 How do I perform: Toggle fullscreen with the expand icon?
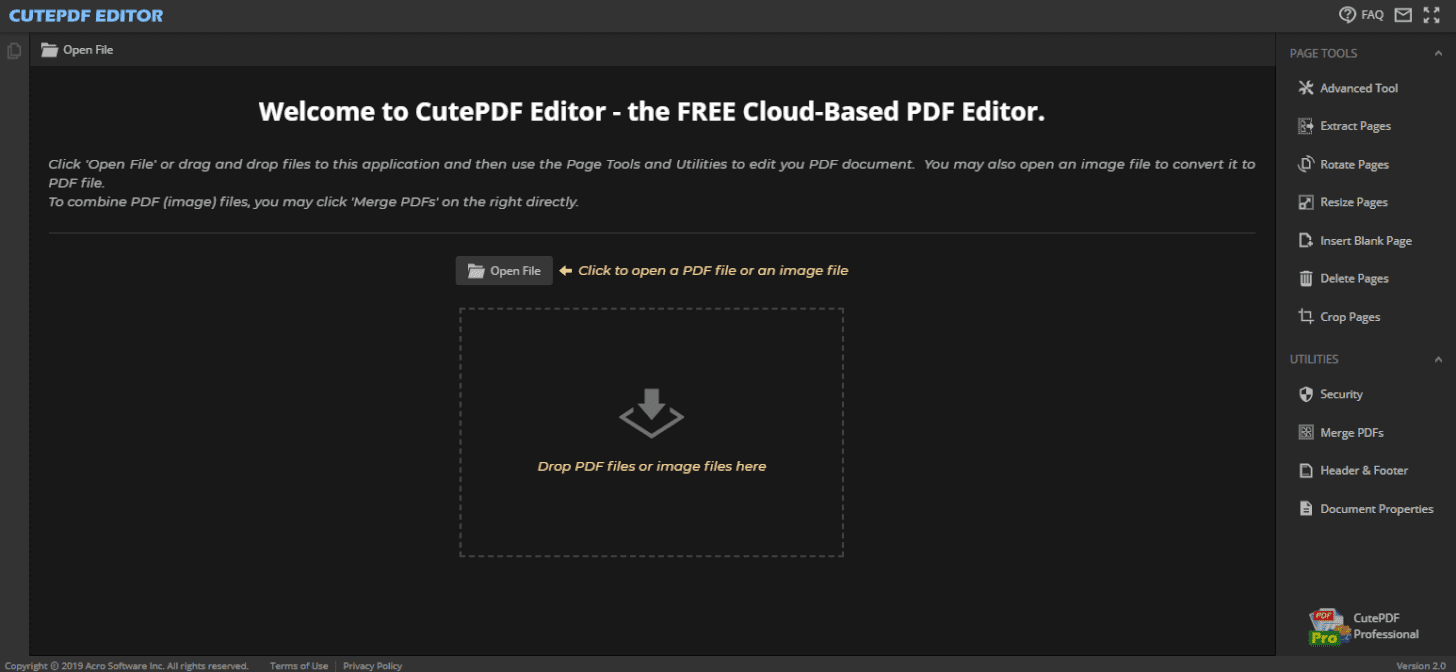point(1431,15)
